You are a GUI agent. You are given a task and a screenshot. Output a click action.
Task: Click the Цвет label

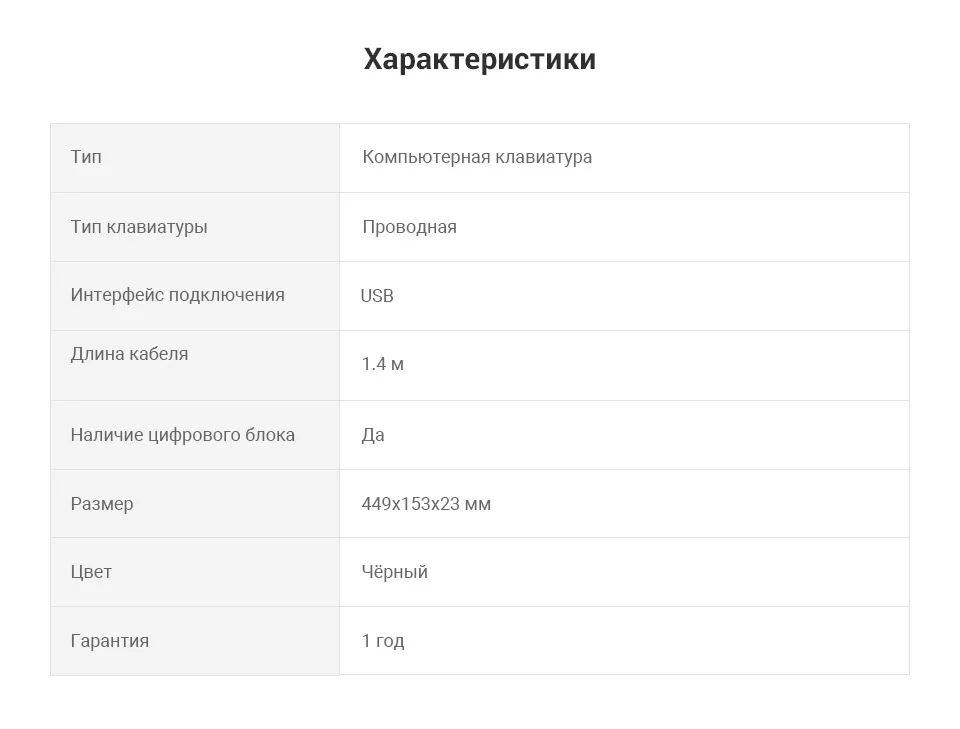[x=91, y=572]
